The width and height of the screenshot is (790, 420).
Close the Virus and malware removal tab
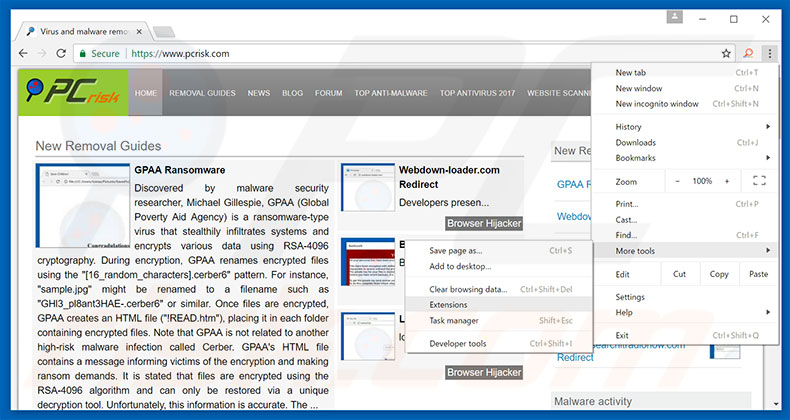pyautogui.click(x=139, y=32)
